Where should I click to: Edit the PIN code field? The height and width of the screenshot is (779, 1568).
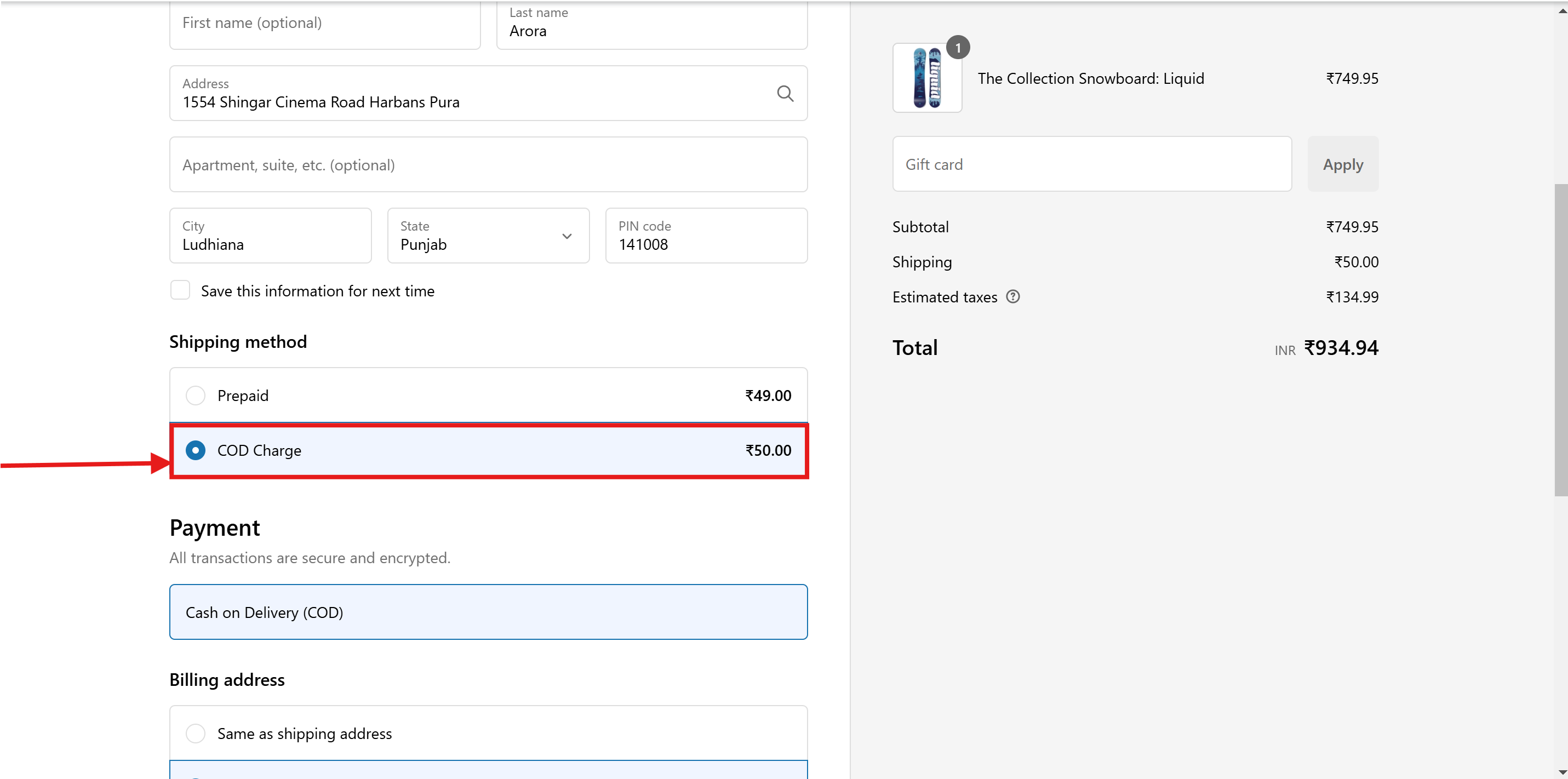point(706,236)
